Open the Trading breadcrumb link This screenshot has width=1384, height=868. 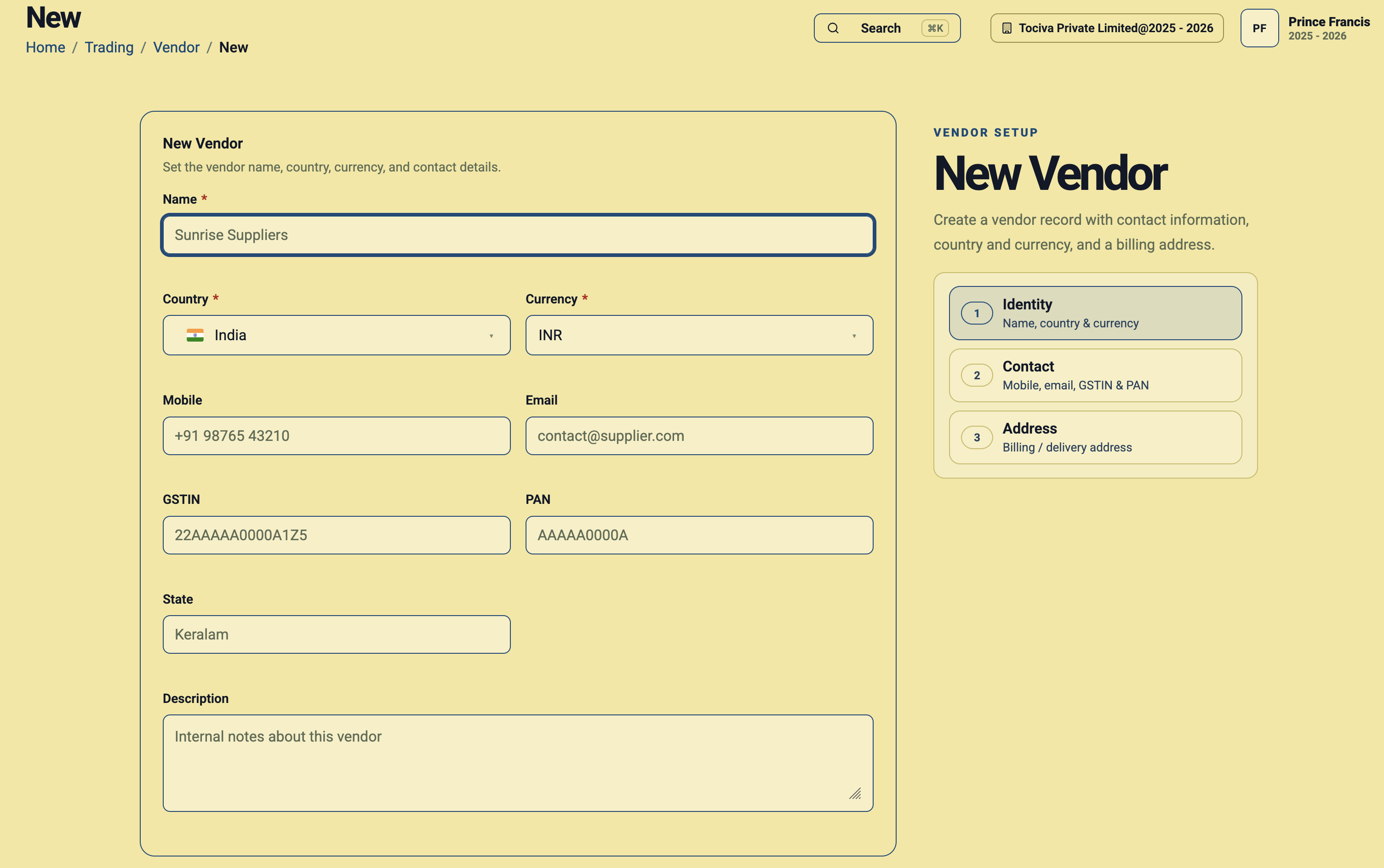pyautogui.click(x=109, y=47)
